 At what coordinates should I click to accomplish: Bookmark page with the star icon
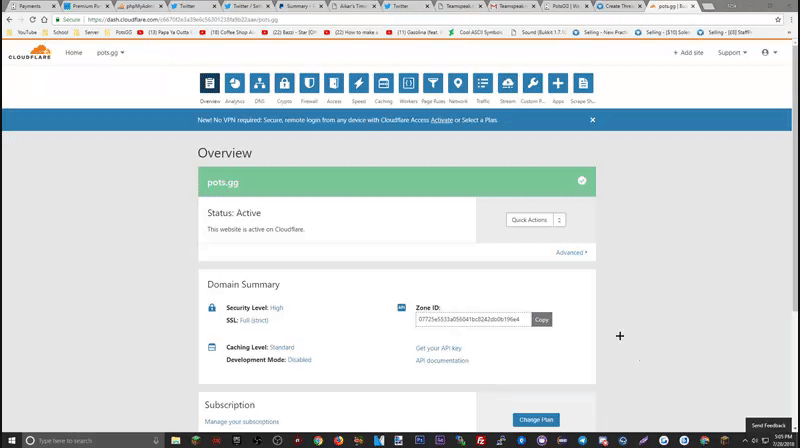click(778, 19)
